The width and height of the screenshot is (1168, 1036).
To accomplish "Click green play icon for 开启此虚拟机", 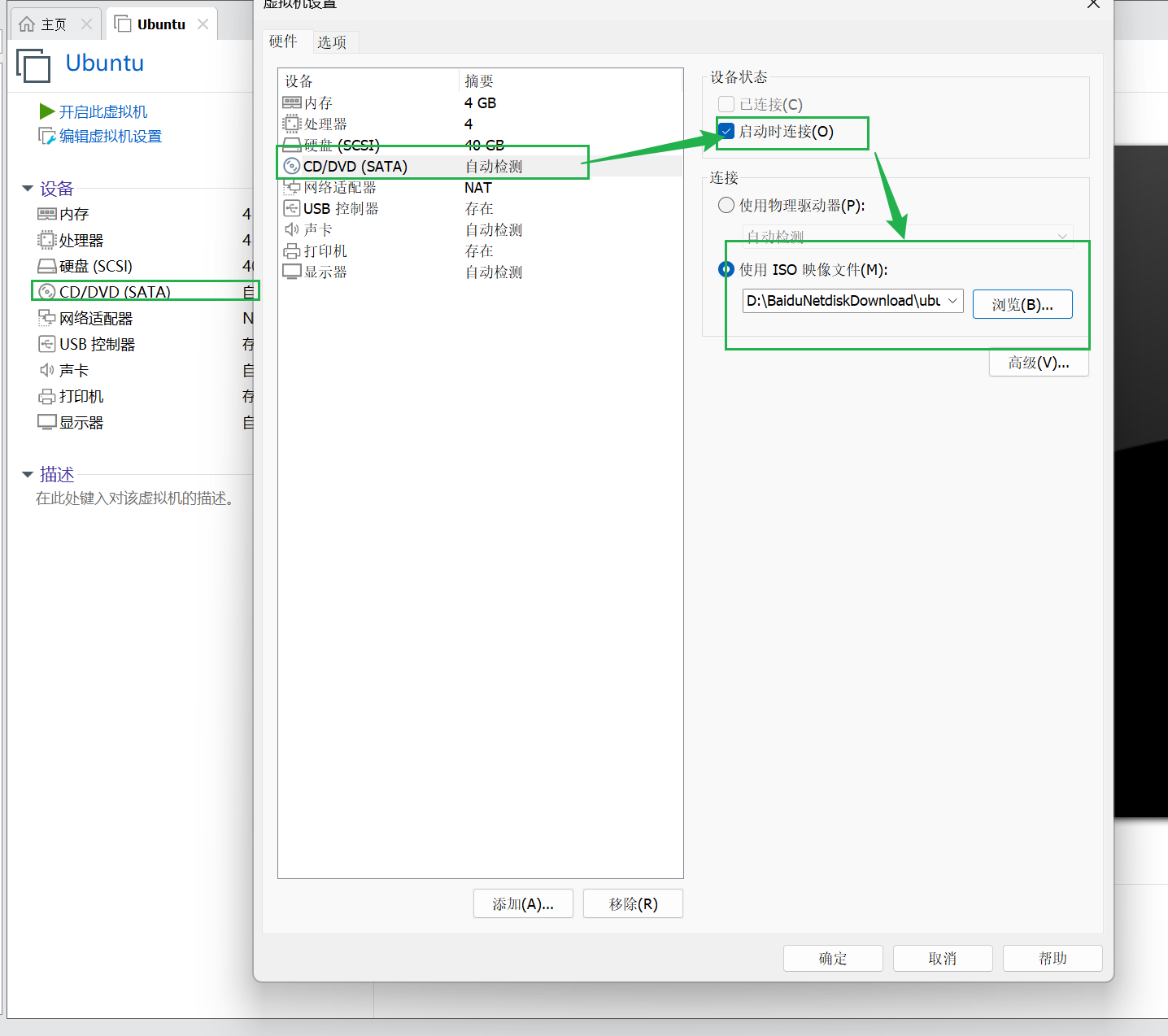I will click(47, 111).
